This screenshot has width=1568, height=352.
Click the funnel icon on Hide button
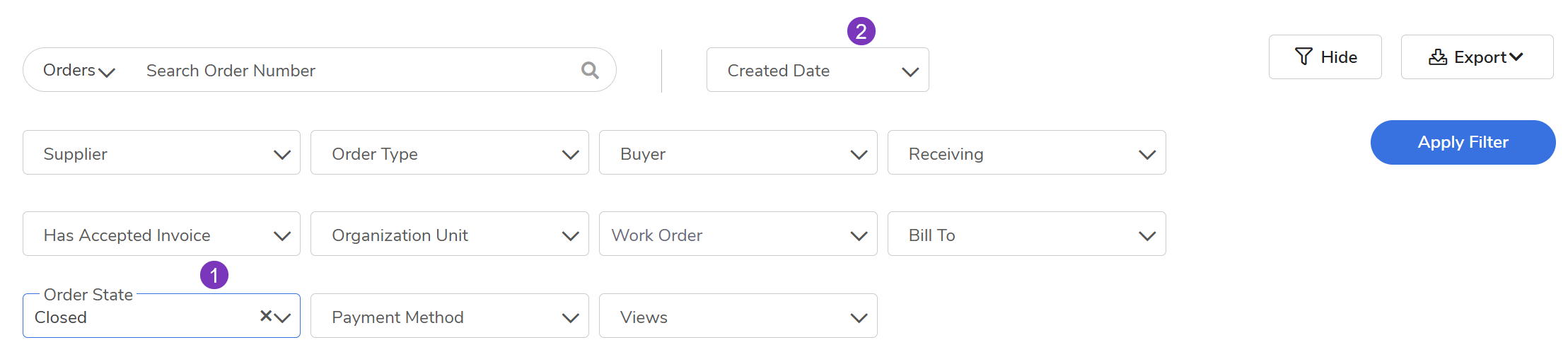pos(1303,57)
